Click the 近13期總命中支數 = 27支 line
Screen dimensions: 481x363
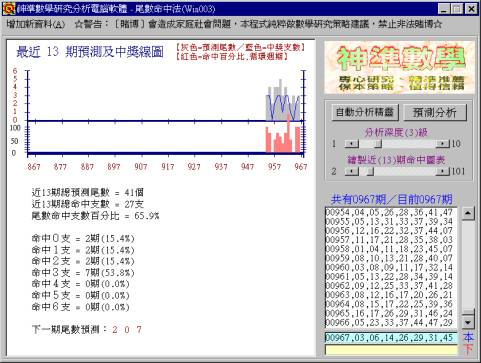(x=88, y=204)
